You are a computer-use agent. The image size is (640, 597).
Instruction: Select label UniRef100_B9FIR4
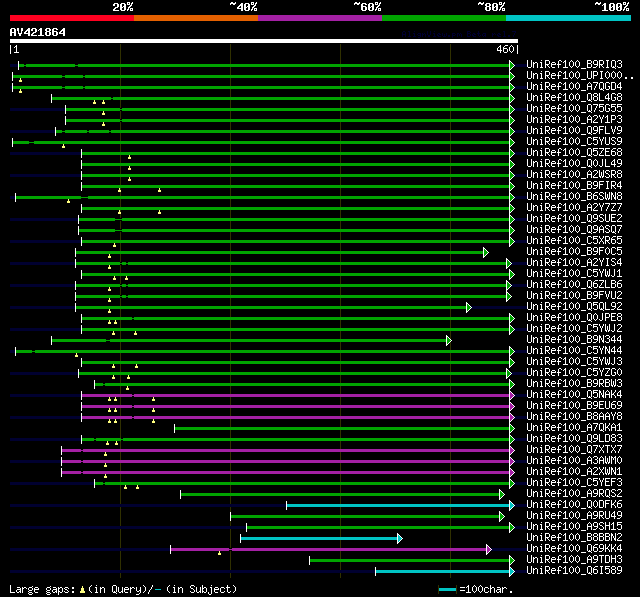(574, 185)
